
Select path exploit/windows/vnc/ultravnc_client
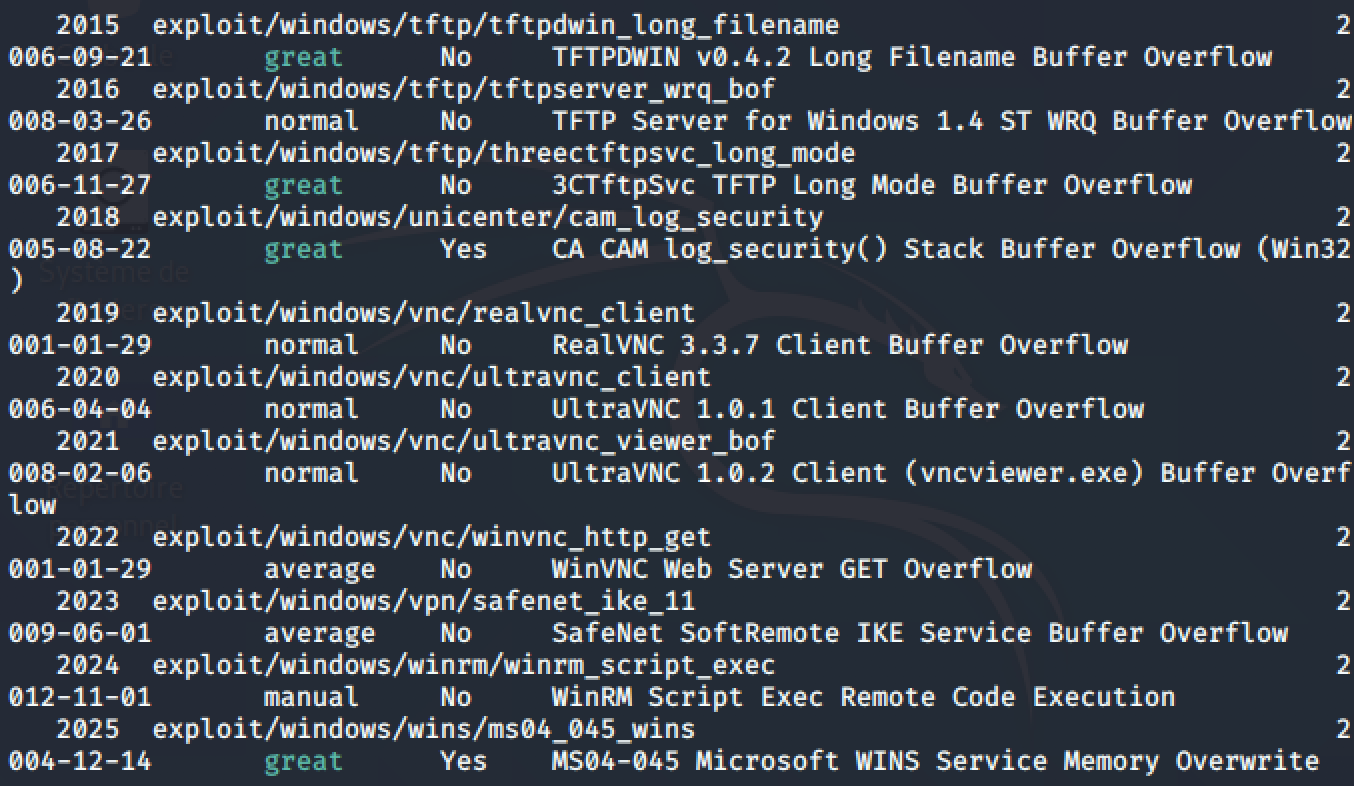click(432, 377)
